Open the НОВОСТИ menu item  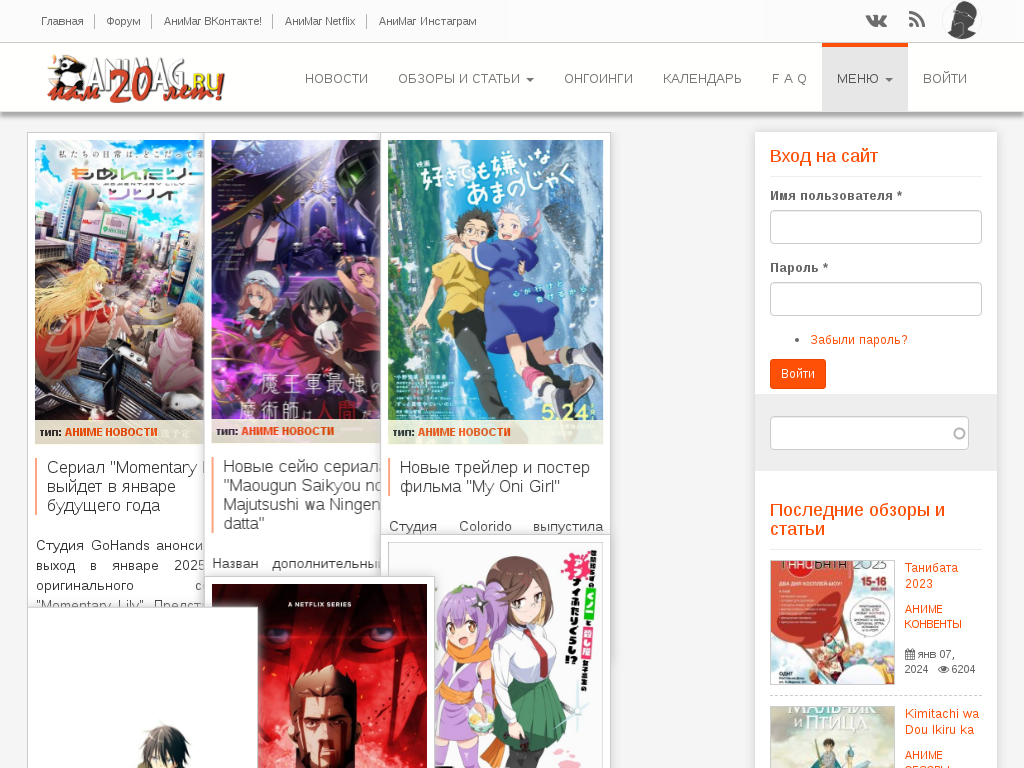click(336, 78)
